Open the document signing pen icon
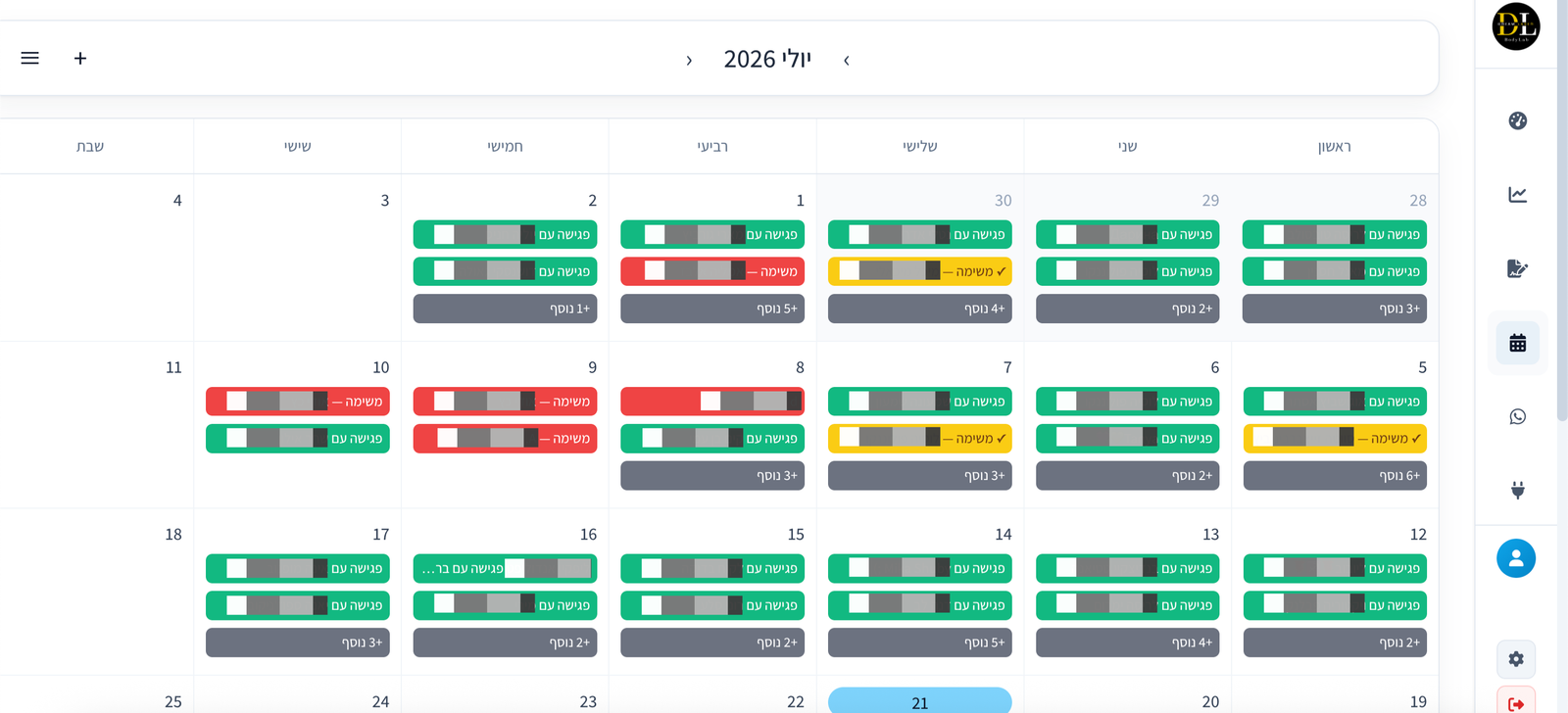The width and height of the screenshot is (1568, 713). pyautogui.click(x=1517, y=268)
